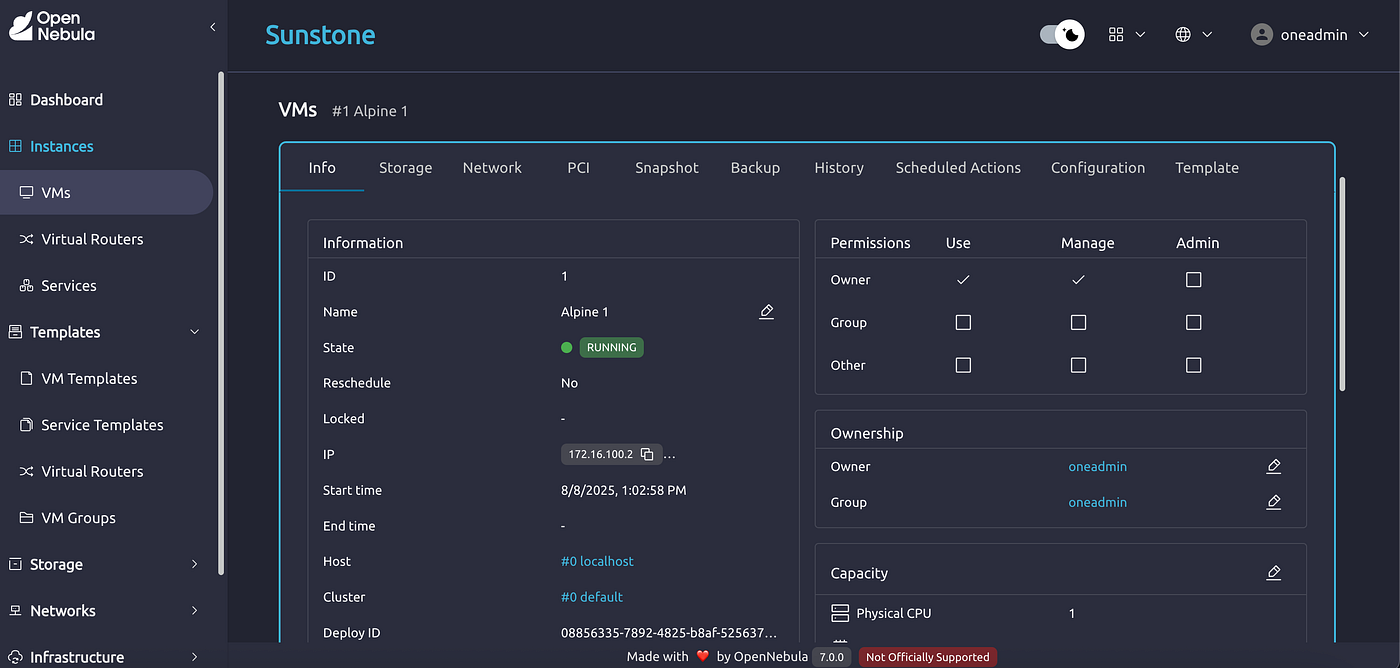Screen dimensions: 1400x668
Task: Toggle the dark mode switch
Action: [1061, 34]
